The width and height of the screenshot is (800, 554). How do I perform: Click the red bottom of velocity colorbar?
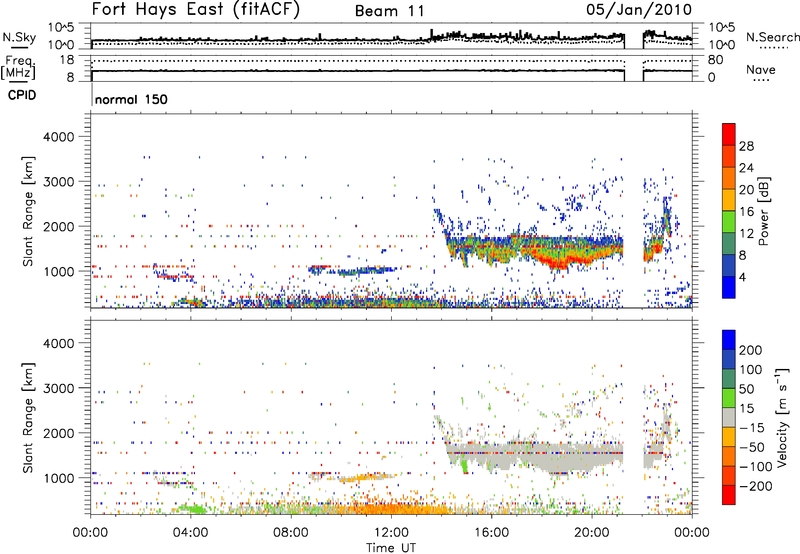click(729, 495)
